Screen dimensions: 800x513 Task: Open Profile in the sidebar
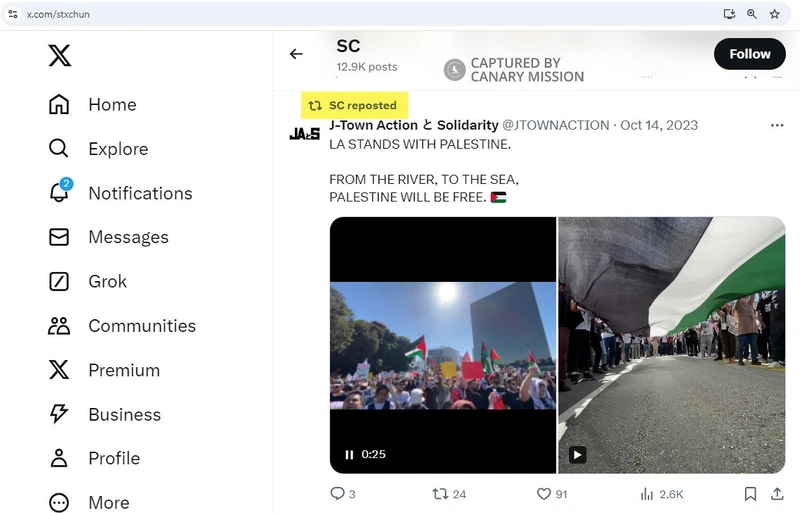click(60, 458)
